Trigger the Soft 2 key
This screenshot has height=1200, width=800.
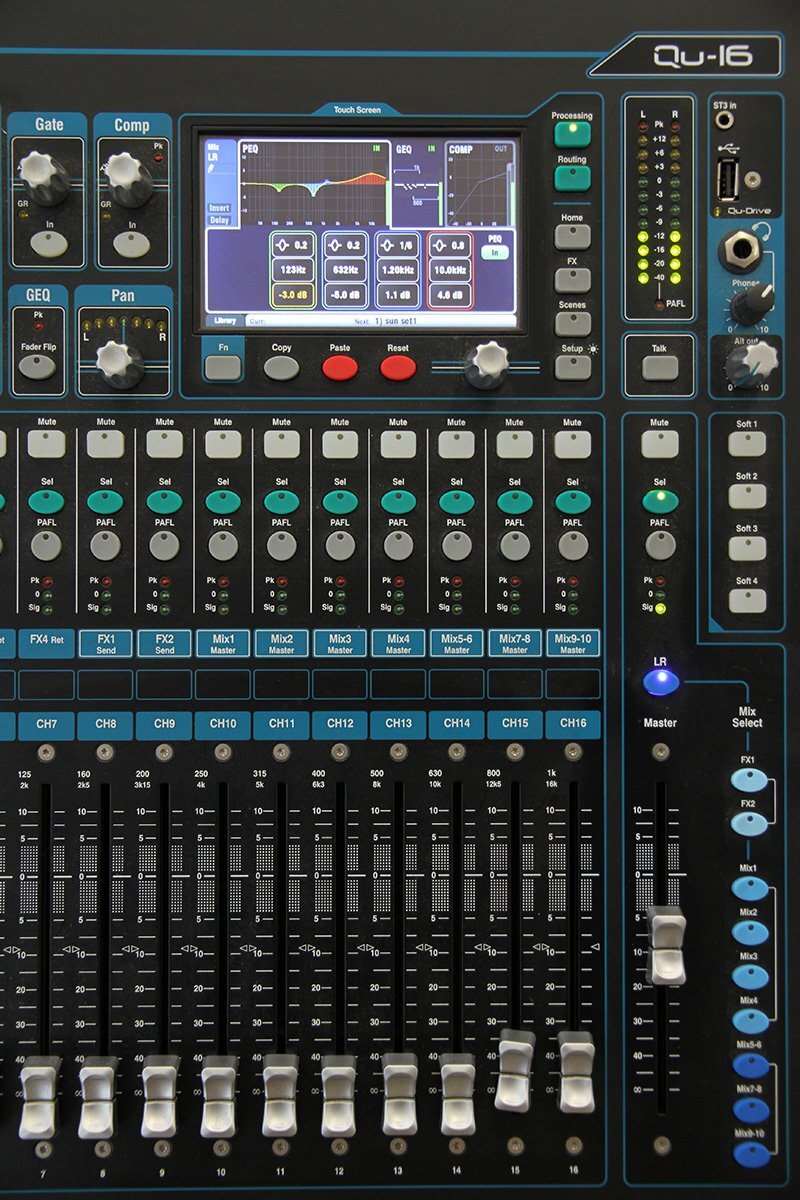pos(747,496)
